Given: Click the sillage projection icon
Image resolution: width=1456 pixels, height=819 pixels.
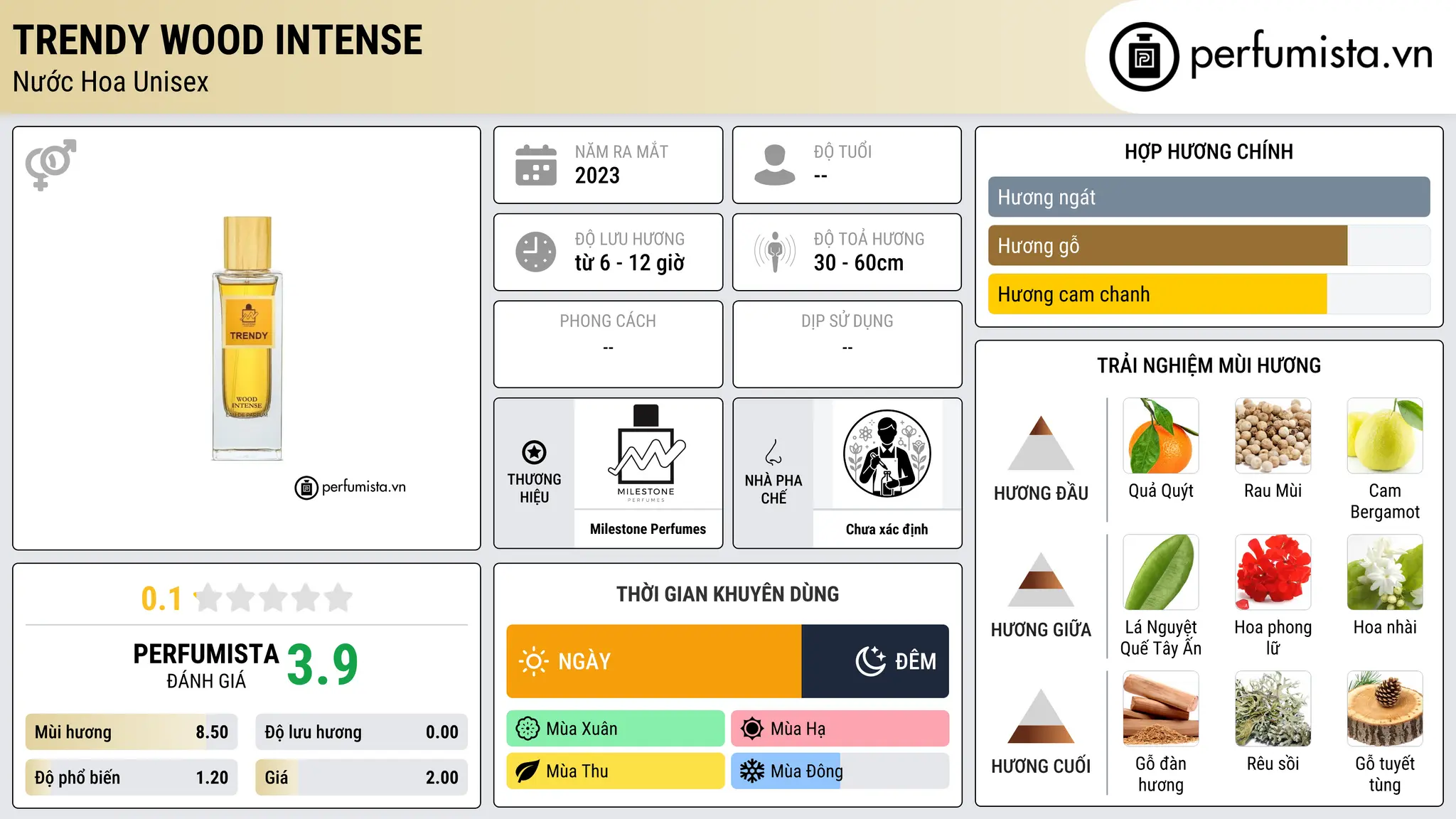Looking at the screenshot, I should coord(775,252).
